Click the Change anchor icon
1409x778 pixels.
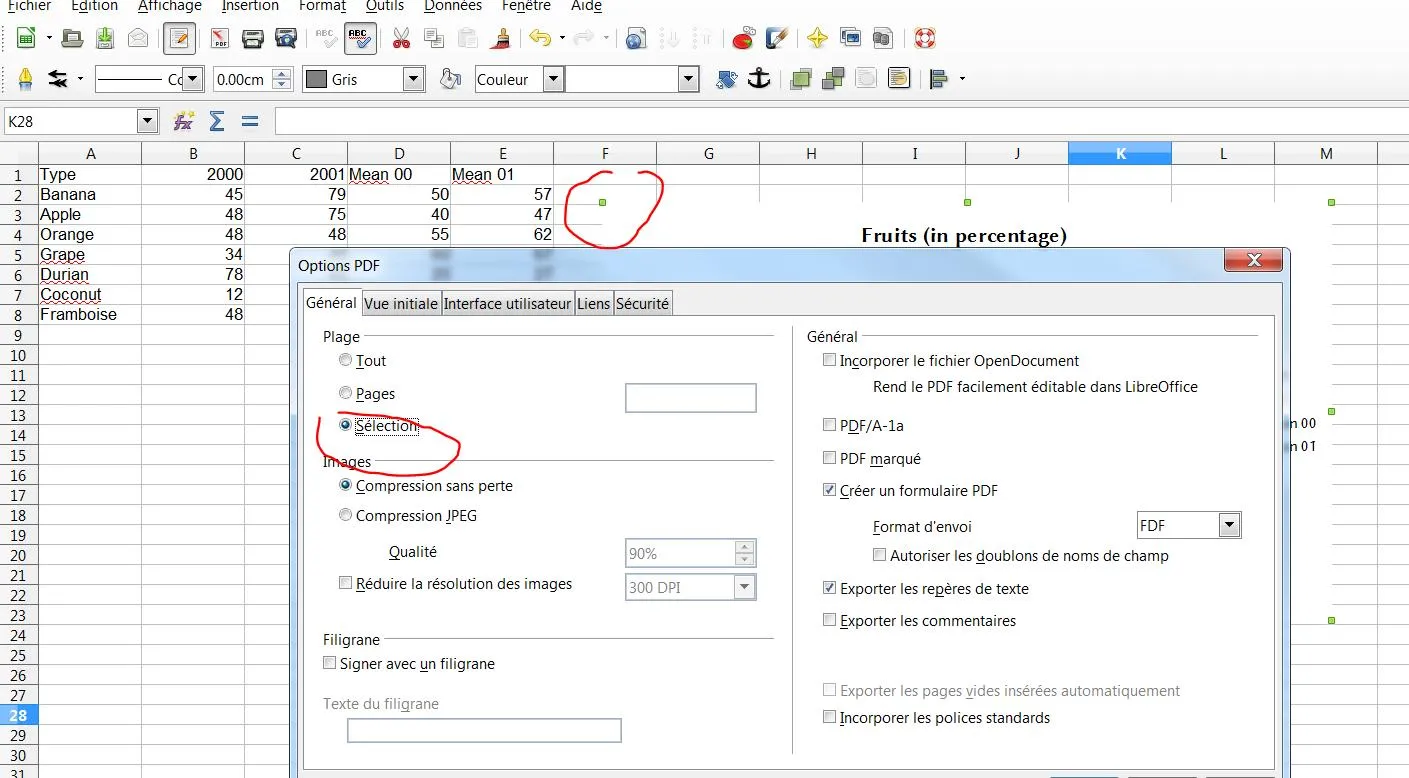[760, 78]
